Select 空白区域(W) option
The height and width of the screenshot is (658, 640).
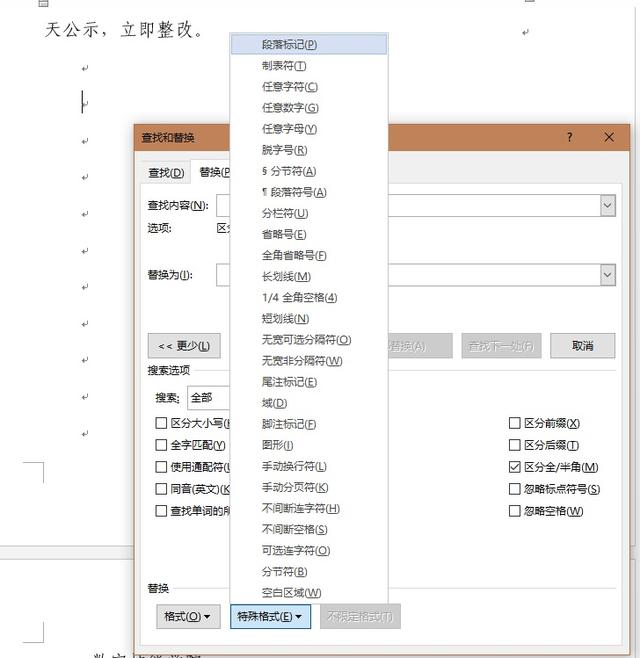309,593
